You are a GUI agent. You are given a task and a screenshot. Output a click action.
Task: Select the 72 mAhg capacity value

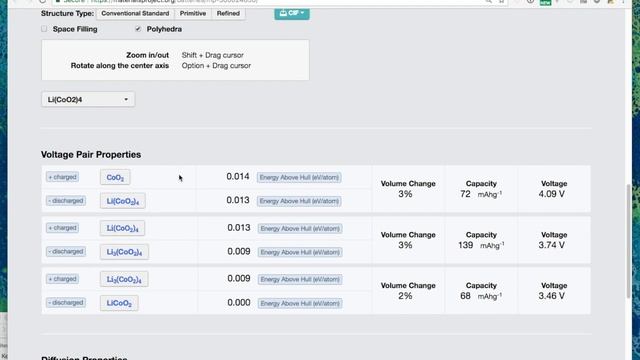pos(481,194)
